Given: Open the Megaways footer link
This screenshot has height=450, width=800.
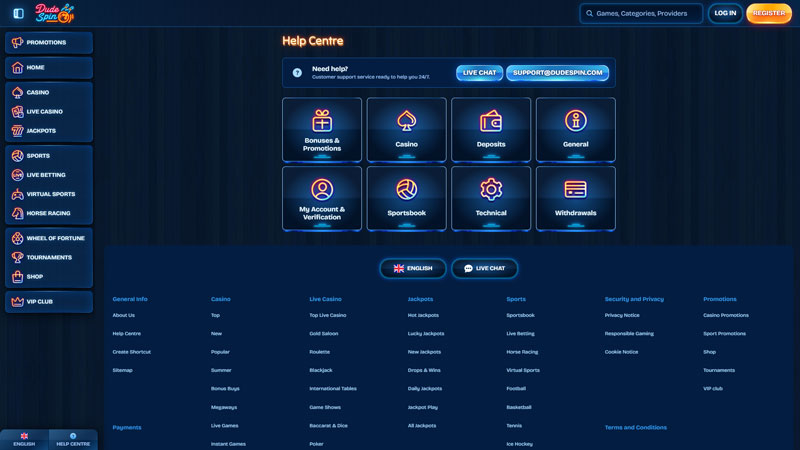Looking at the screenshot, I should coord(224,407).
